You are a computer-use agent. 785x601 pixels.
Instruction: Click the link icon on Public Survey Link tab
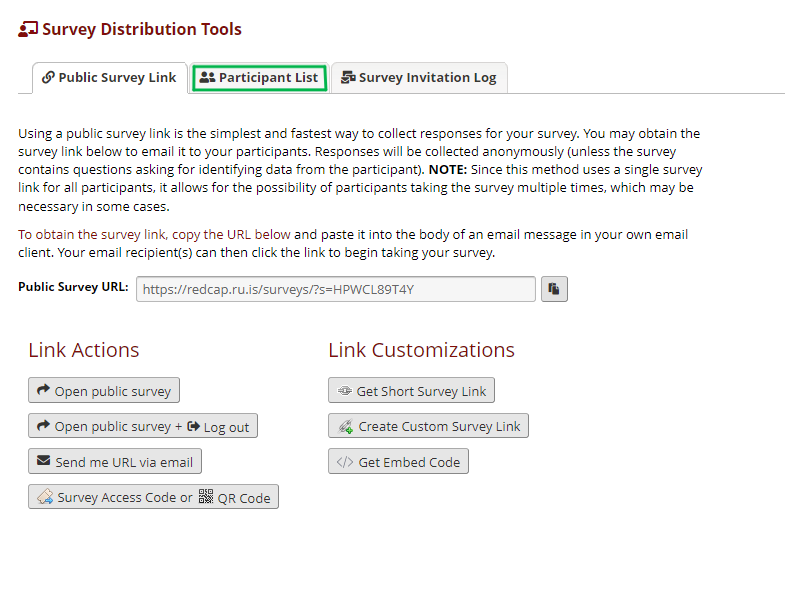(x=48, y=77)
